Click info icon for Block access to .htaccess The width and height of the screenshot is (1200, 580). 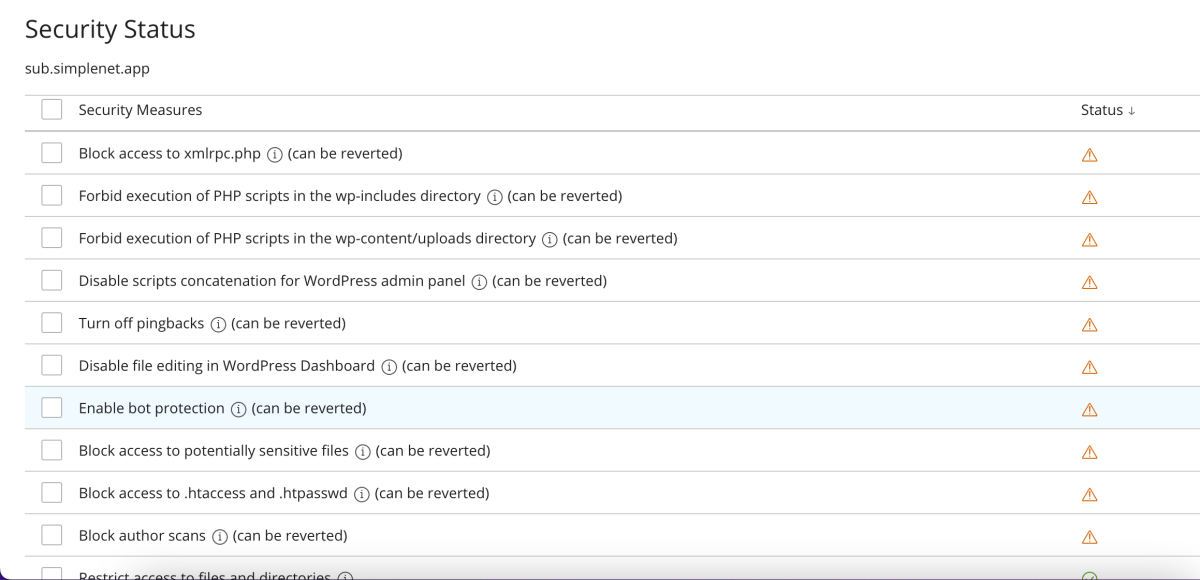tap(362, 494)
